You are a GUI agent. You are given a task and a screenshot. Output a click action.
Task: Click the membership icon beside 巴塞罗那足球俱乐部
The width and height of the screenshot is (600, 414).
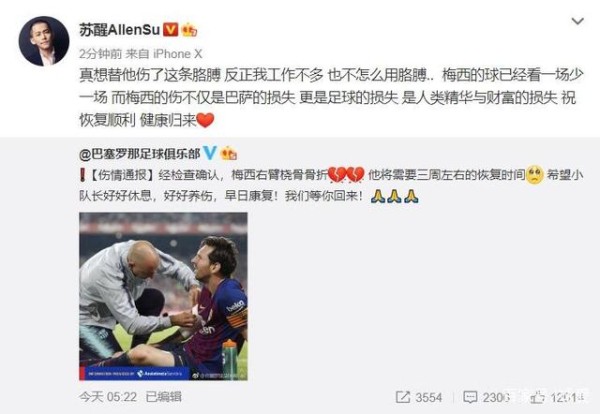click(229, 153)
